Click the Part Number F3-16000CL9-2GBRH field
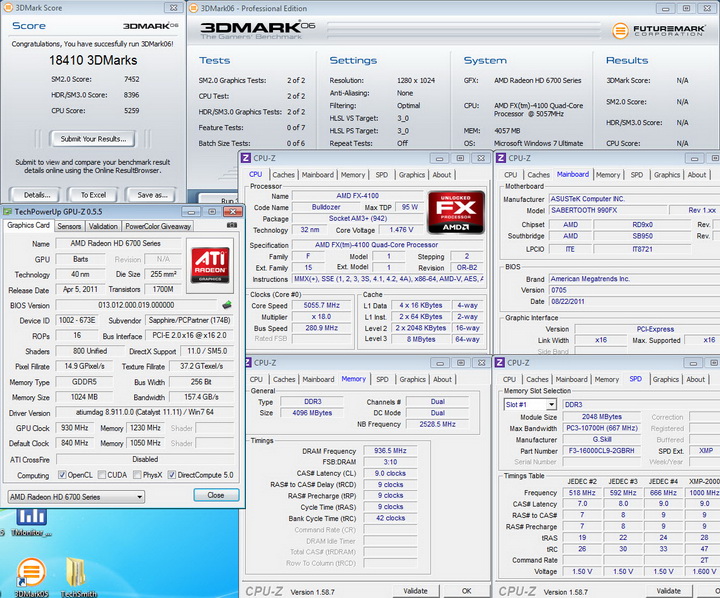Screen dimensions: 720x598 tap(601, 451)
